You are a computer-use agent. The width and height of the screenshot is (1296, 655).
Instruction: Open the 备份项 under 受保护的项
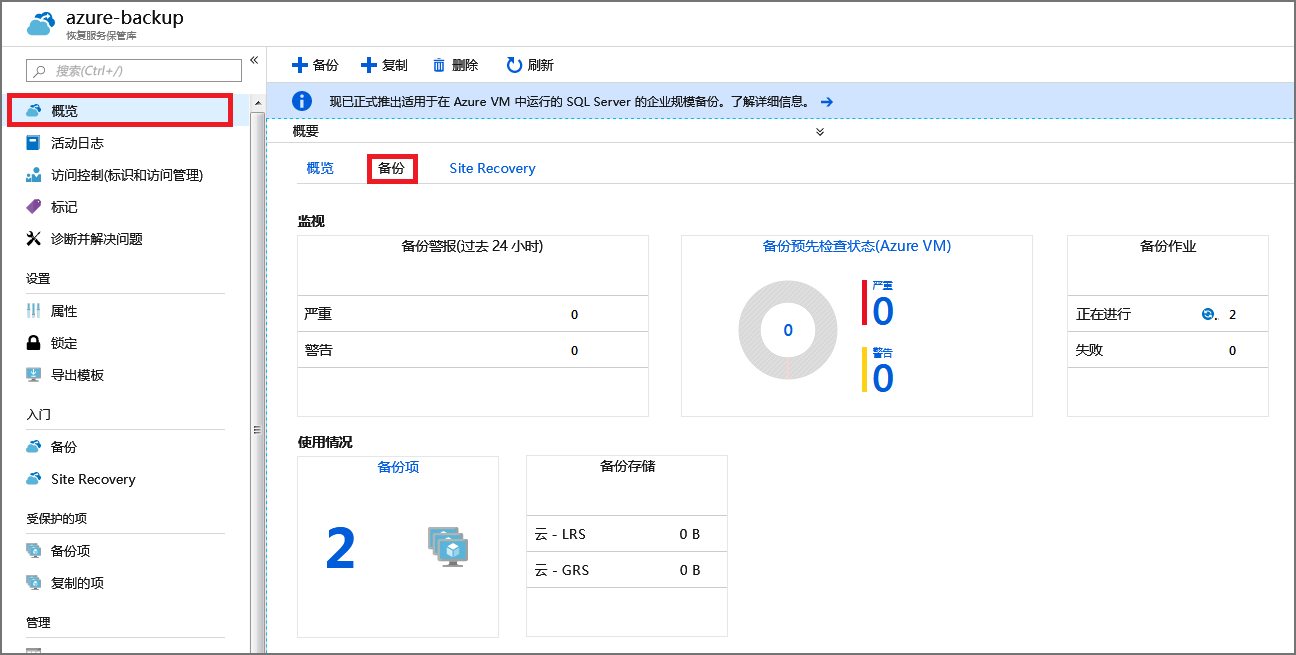[x=68, y=550]
